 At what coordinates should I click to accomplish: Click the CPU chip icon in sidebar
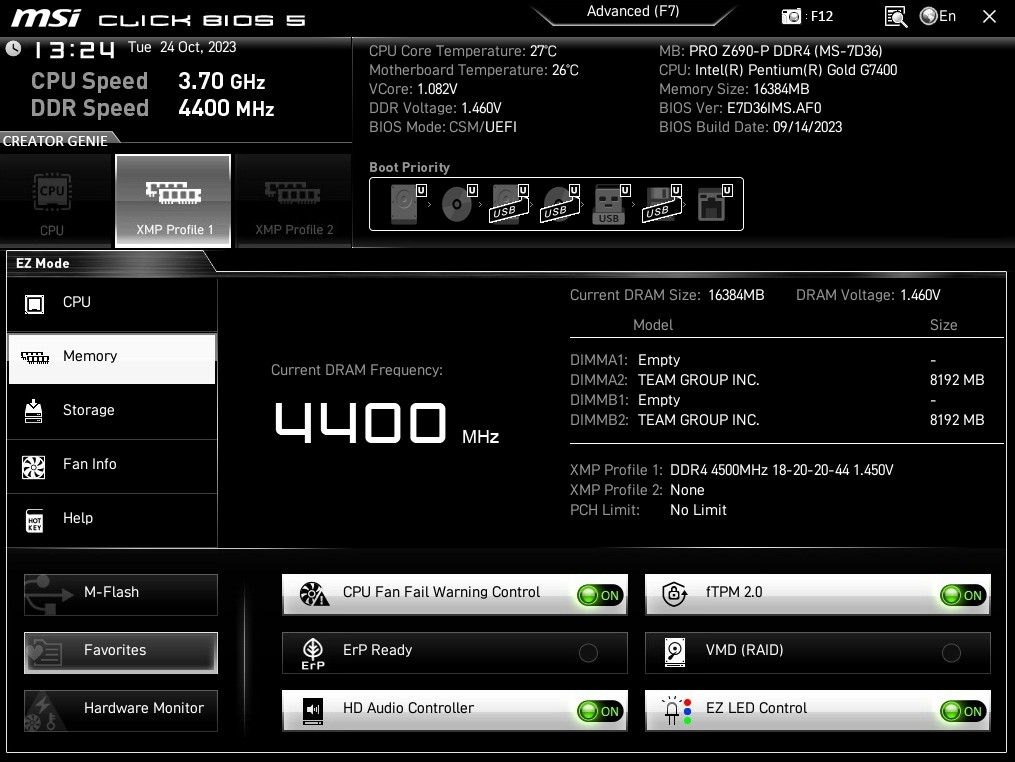click(34, 304)
